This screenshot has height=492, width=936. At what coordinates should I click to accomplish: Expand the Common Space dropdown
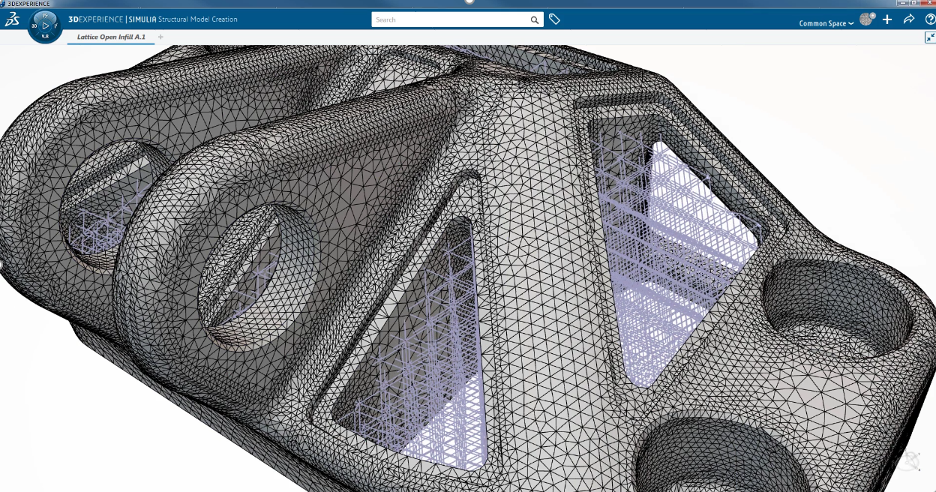[826, 23]
